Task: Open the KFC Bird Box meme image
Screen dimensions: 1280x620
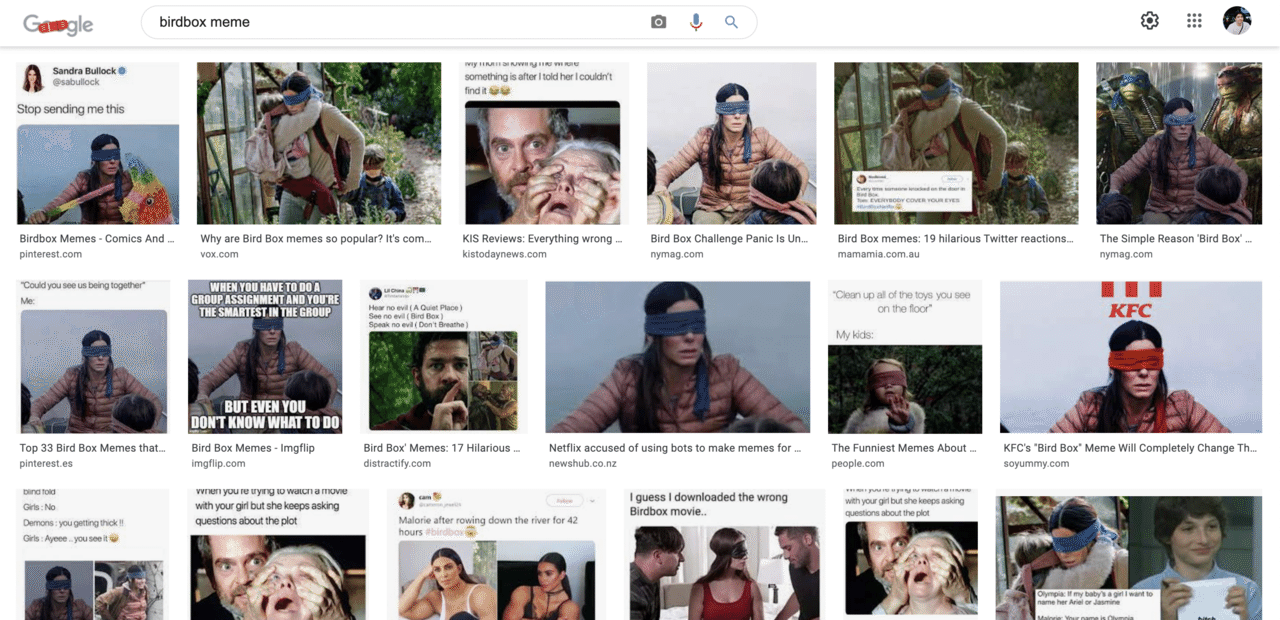Action: coord(1131,356)
